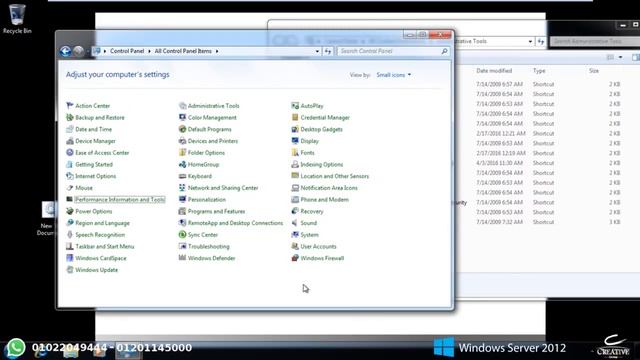Screen dimensions: 640x360
Task: Sort by Size column header
Action: [594, 71]
